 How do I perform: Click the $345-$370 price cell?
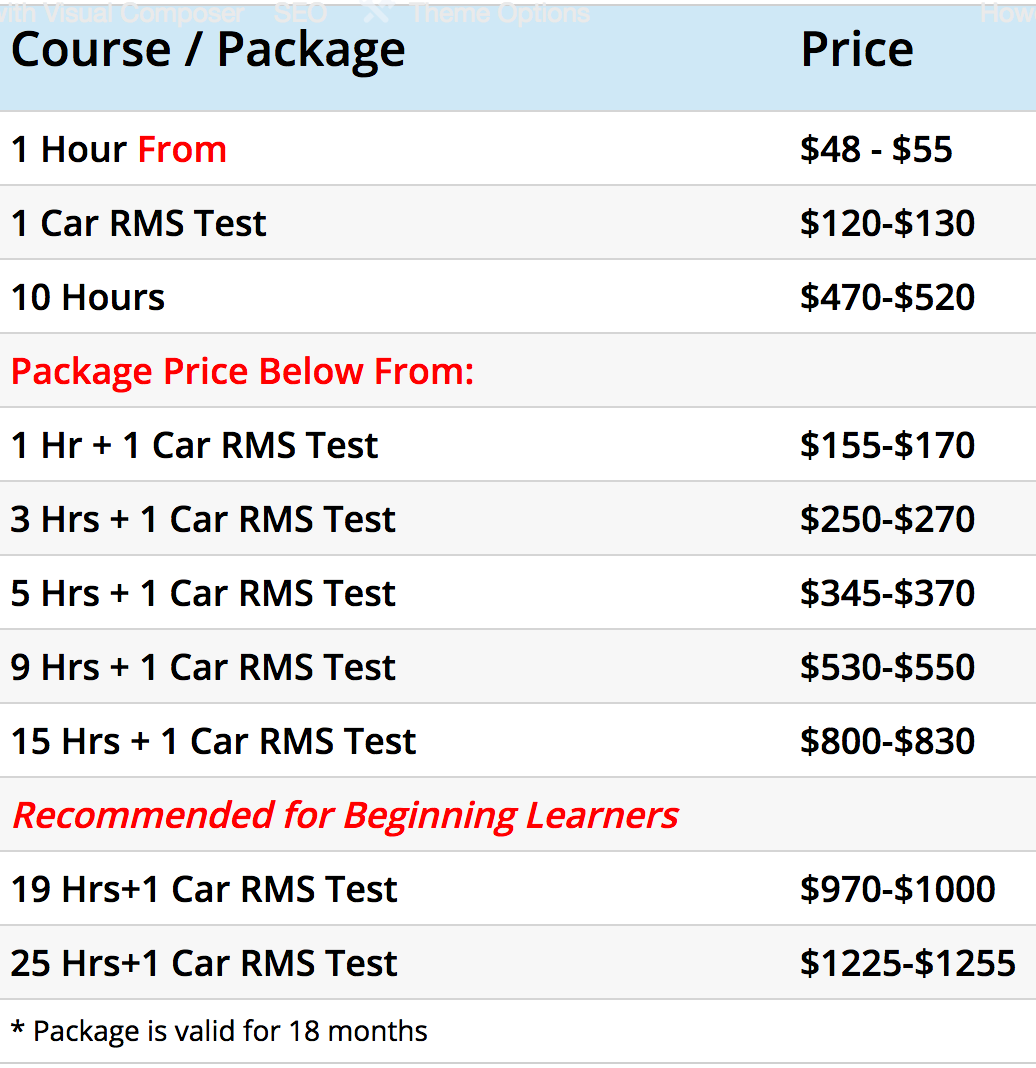[x=888, y=593]
